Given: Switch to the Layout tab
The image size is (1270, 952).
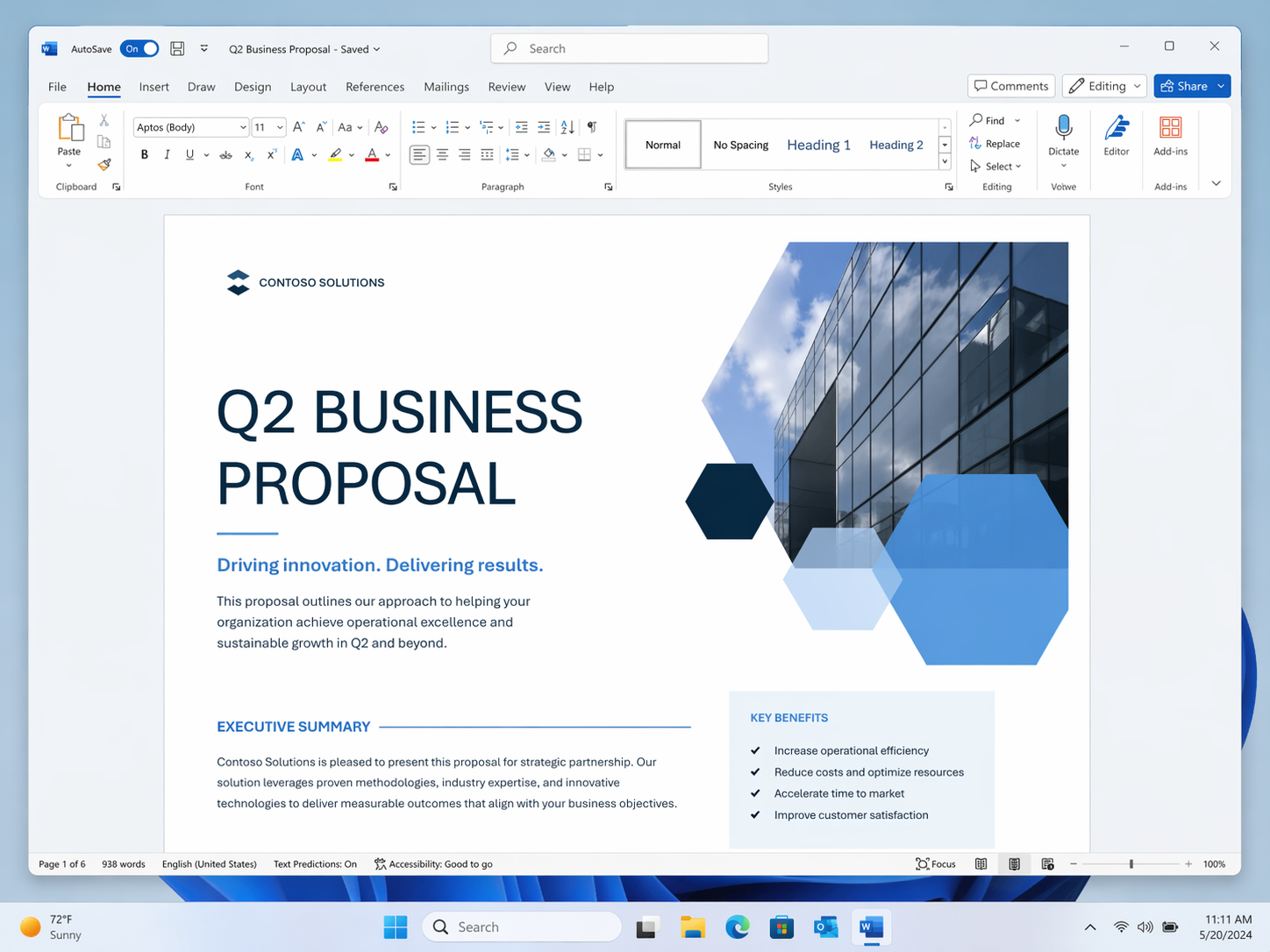Looking at the screenshot, I should pos(308,87).
